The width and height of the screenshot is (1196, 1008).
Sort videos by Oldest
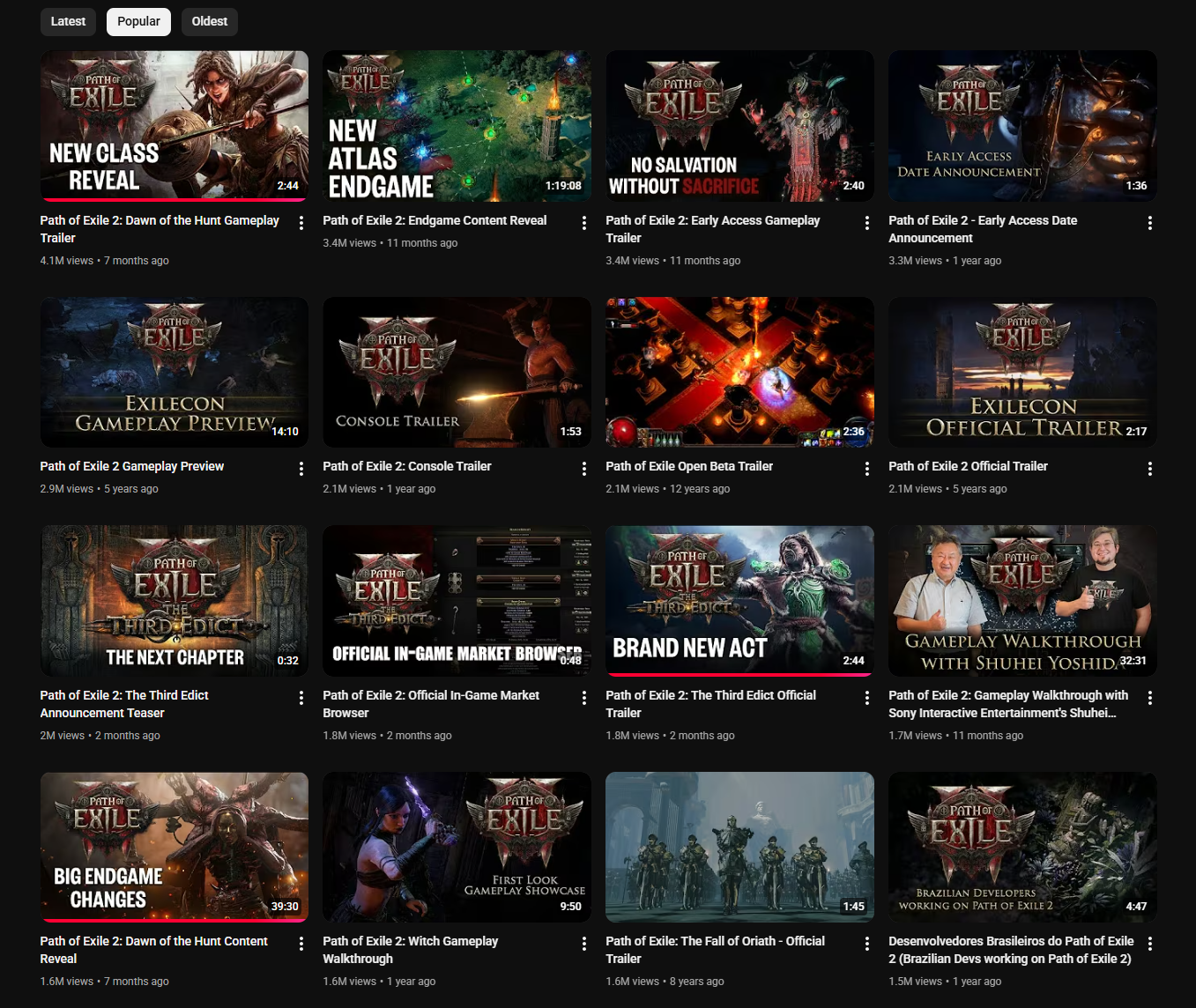point(210,21)
